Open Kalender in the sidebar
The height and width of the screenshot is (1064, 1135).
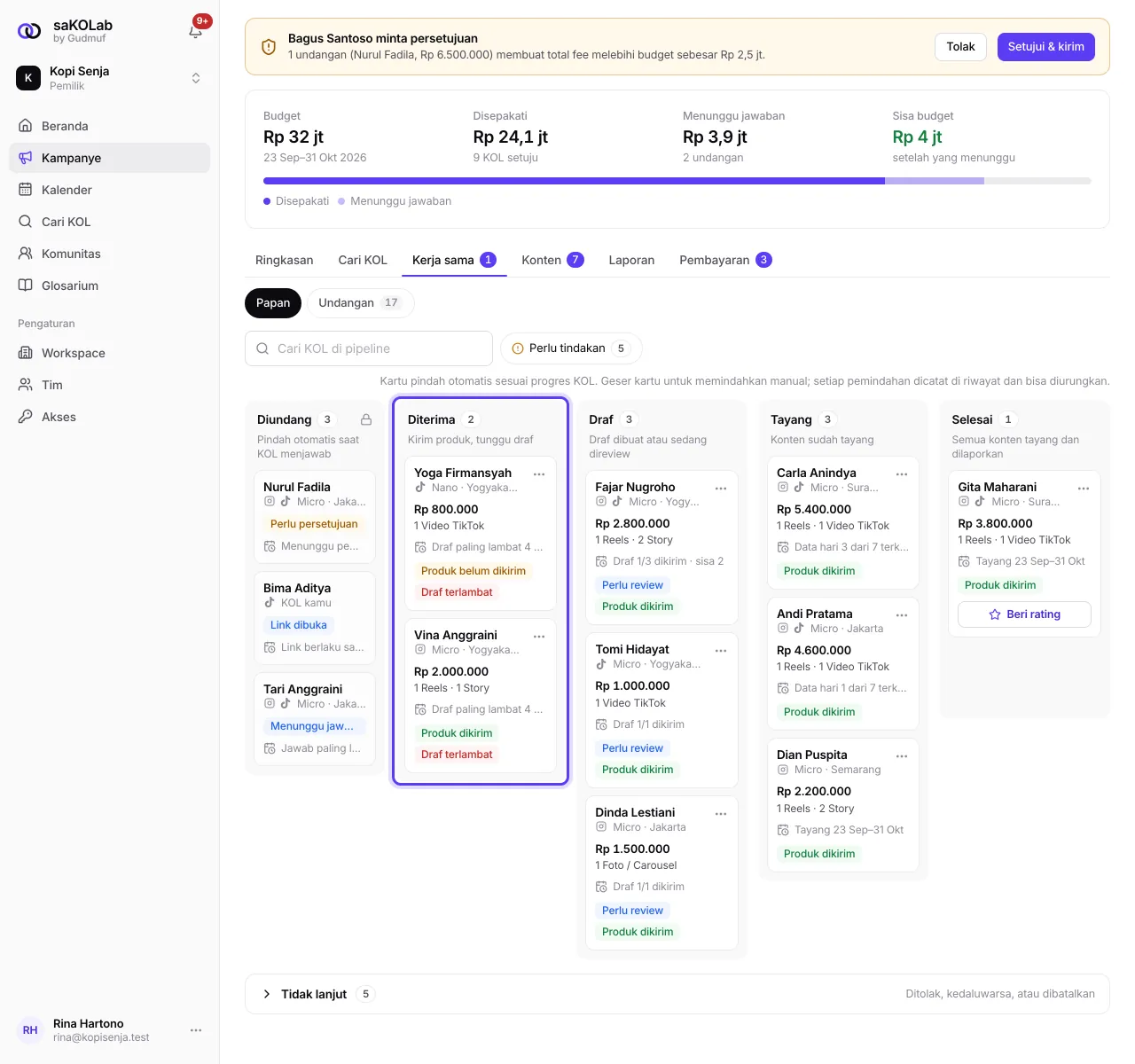pos(110,190)
